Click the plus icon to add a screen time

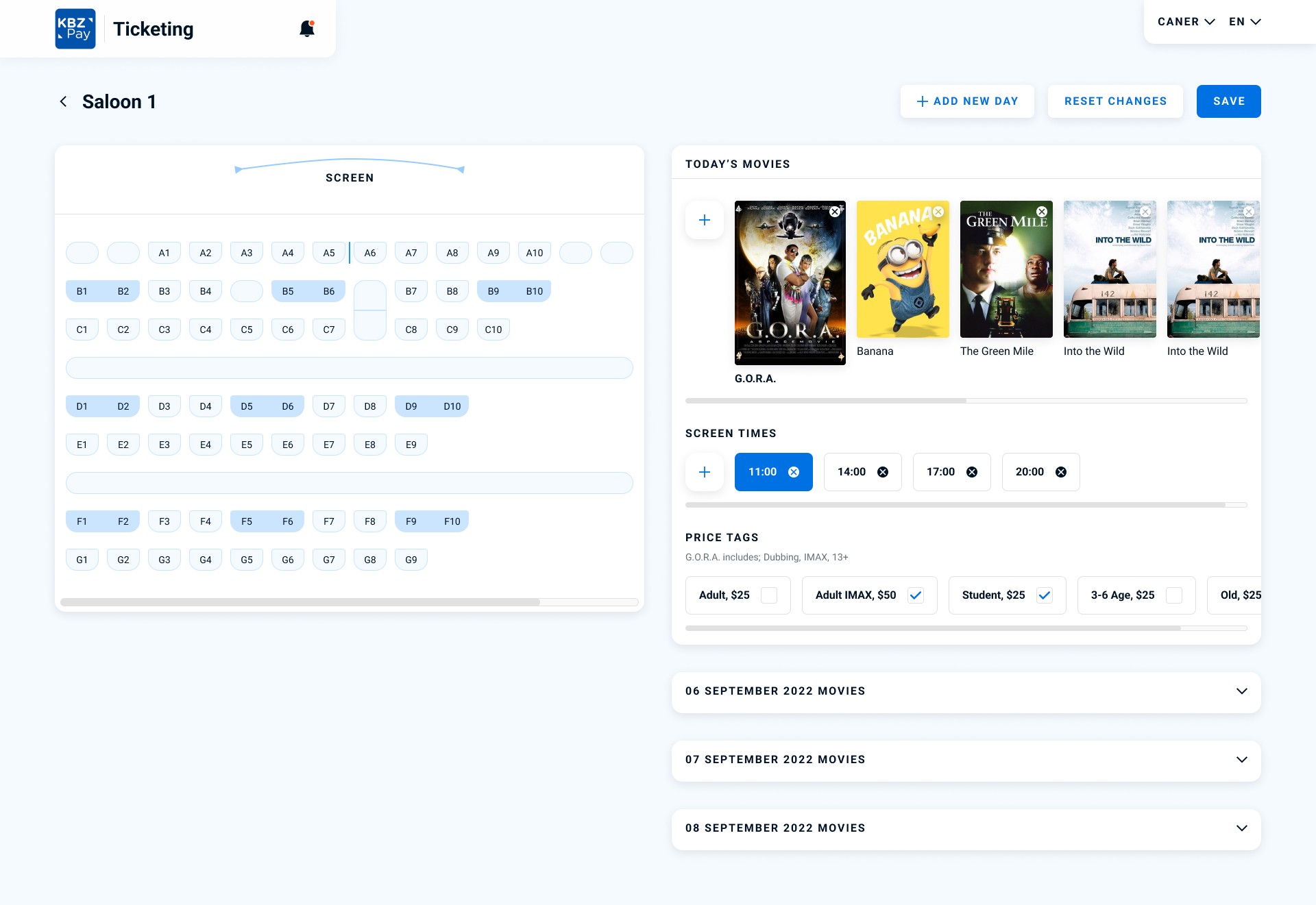(704, 472)
